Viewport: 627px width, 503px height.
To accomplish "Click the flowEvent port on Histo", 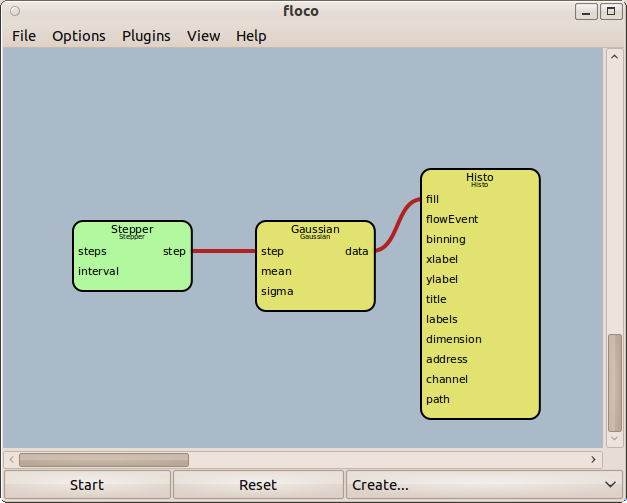I will click(x=452, y=219).
